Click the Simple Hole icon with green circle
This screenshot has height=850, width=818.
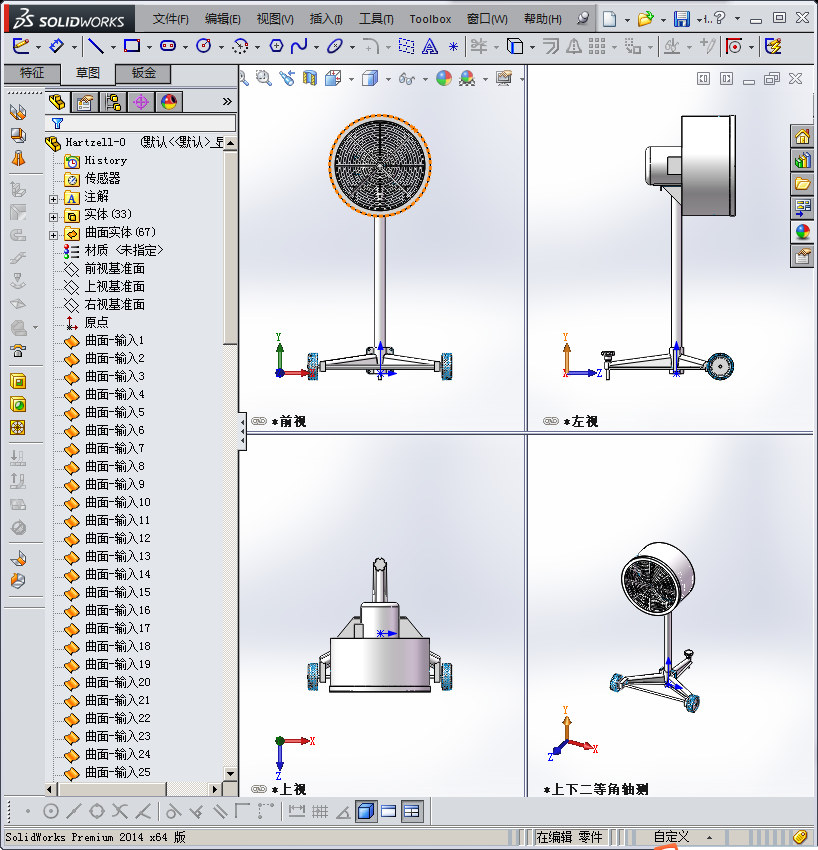tap(18, 404)
